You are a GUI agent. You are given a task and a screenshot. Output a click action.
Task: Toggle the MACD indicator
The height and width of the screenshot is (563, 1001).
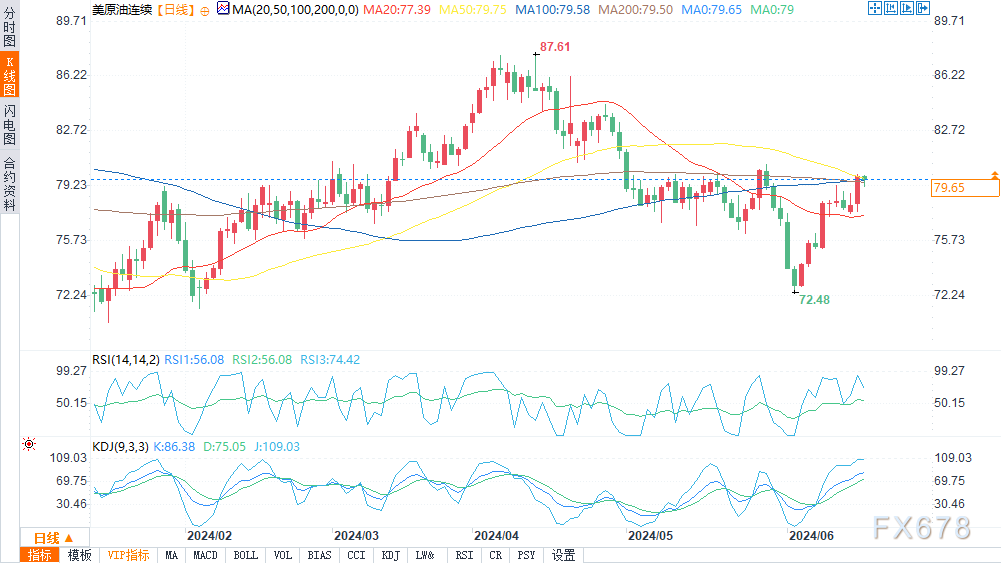(x=205, y=555)
